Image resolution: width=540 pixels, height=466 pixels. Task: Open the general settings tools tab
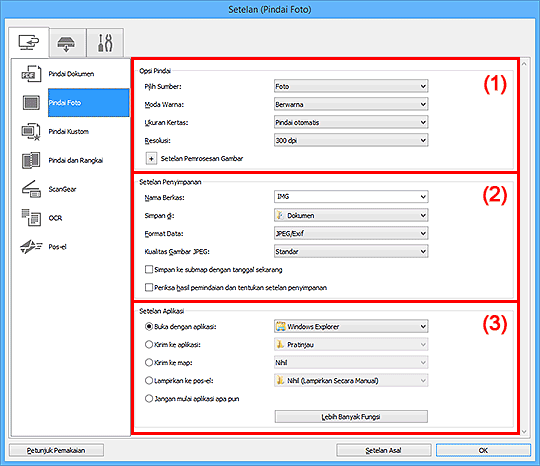click(105, 43)
